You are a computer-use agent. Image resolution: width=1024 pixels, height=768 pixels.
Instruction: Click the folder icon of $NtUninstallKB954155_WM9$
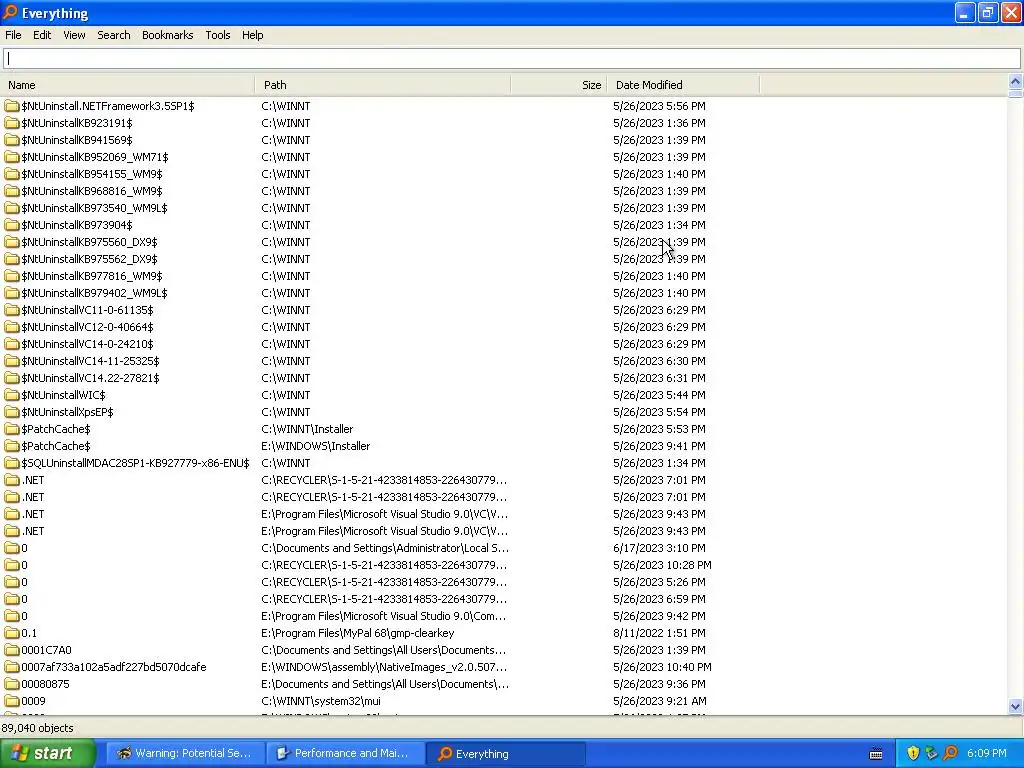coord(12,174)
